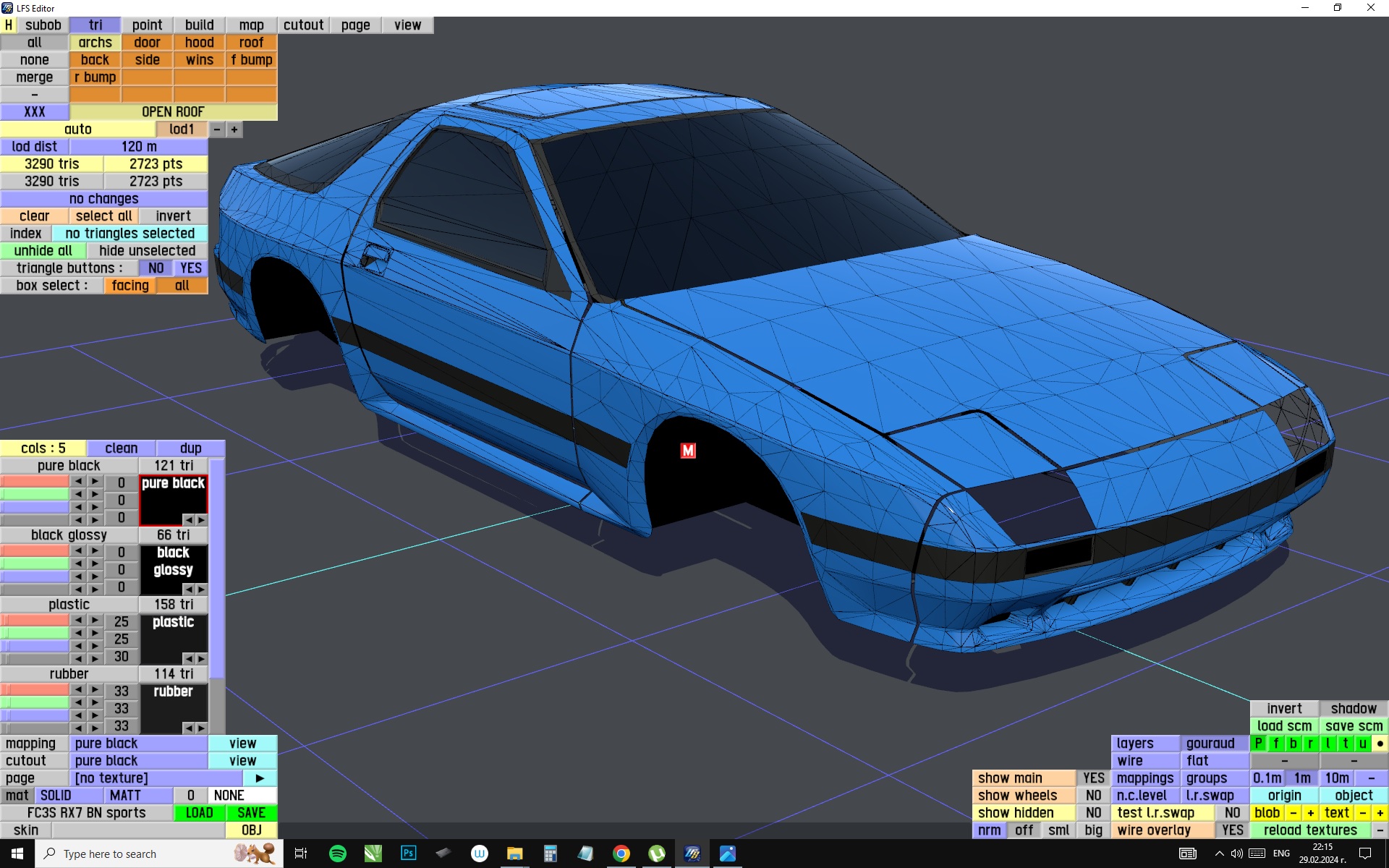Click the red M marker on car
The width and height of the screenshot is (1389, 868).
click(688, 451)
